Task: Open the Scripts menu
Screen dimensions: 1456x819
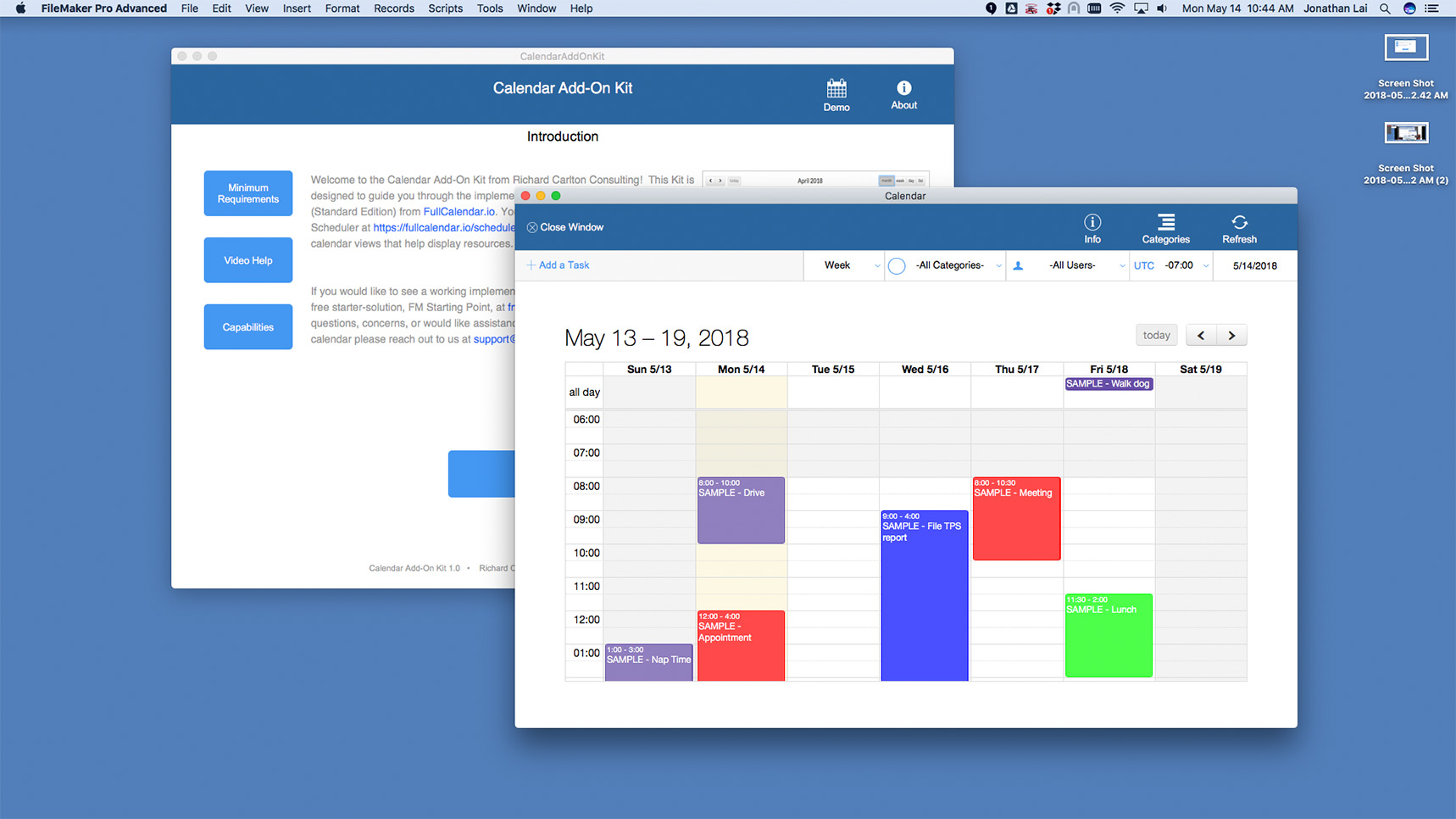Action: tap(445, 8)
